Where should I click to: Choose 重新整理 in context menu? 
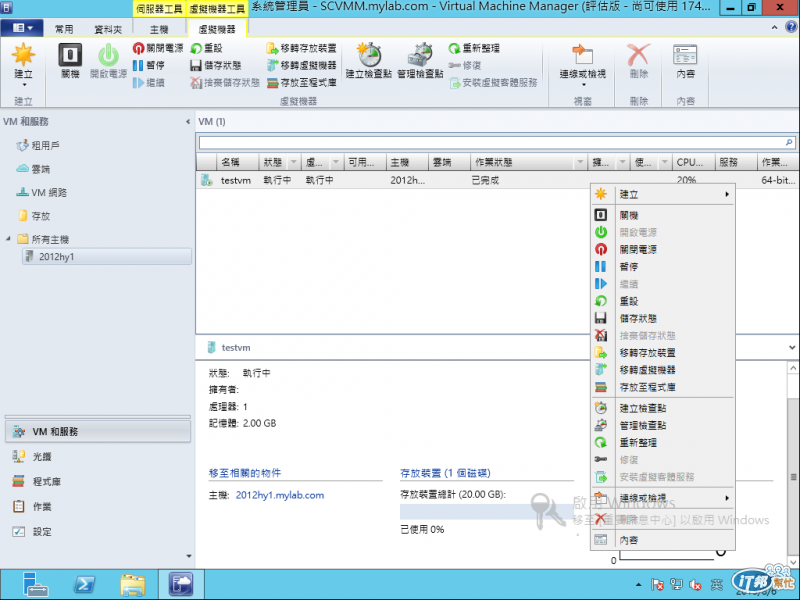pos(662,443)
